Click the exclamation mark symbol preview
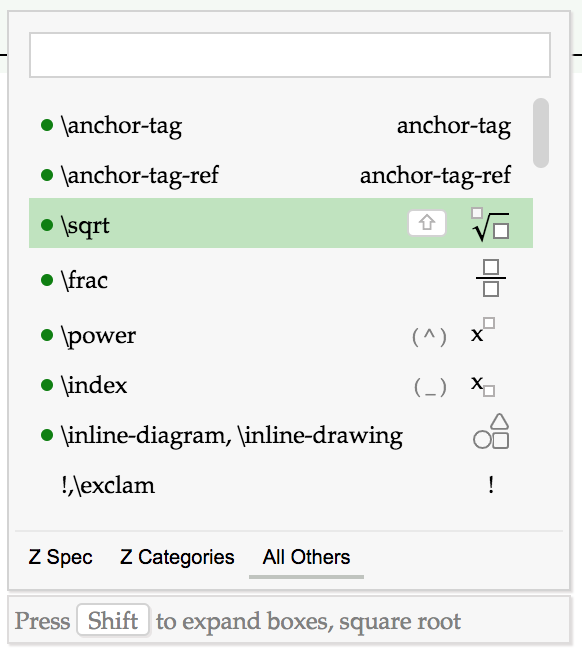The height and width of the screenshot is (654, 582). pos(491,485)
